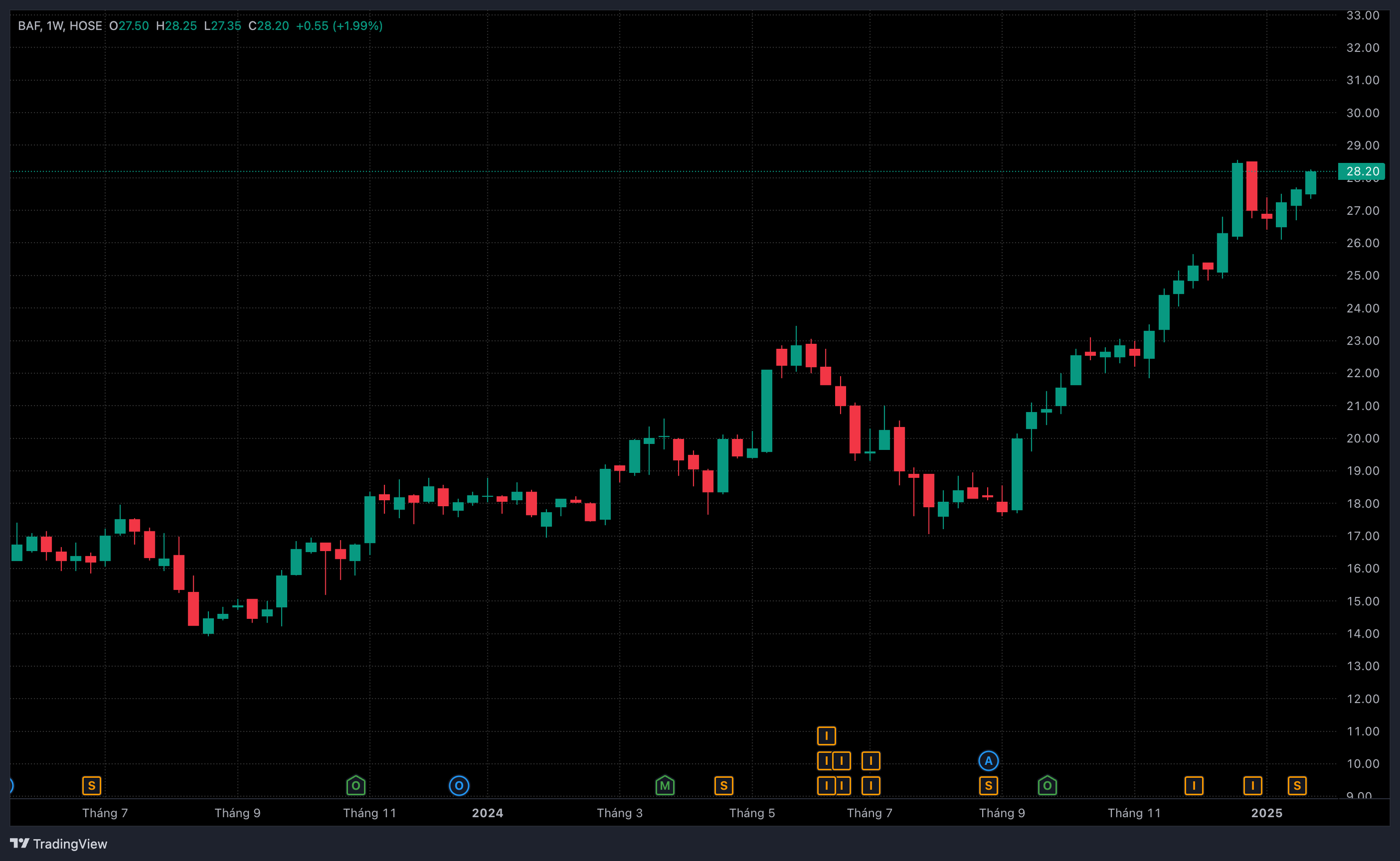This screenshot has height=861, width=1400.
Task: Click the current price tag 28.20 on the axis
Action: pyautogui.click(x=1361, y=172)
